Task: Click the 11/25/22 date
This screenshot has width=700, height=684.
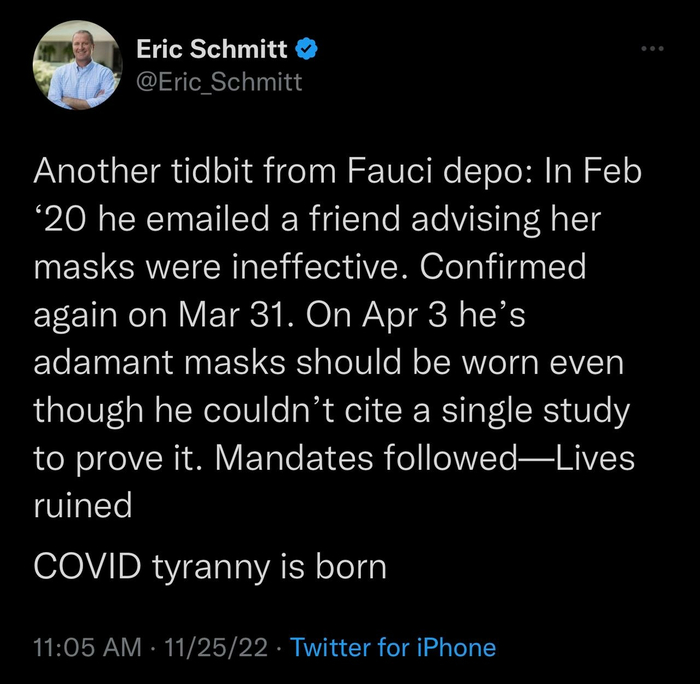Action: [x=217, y=647]
